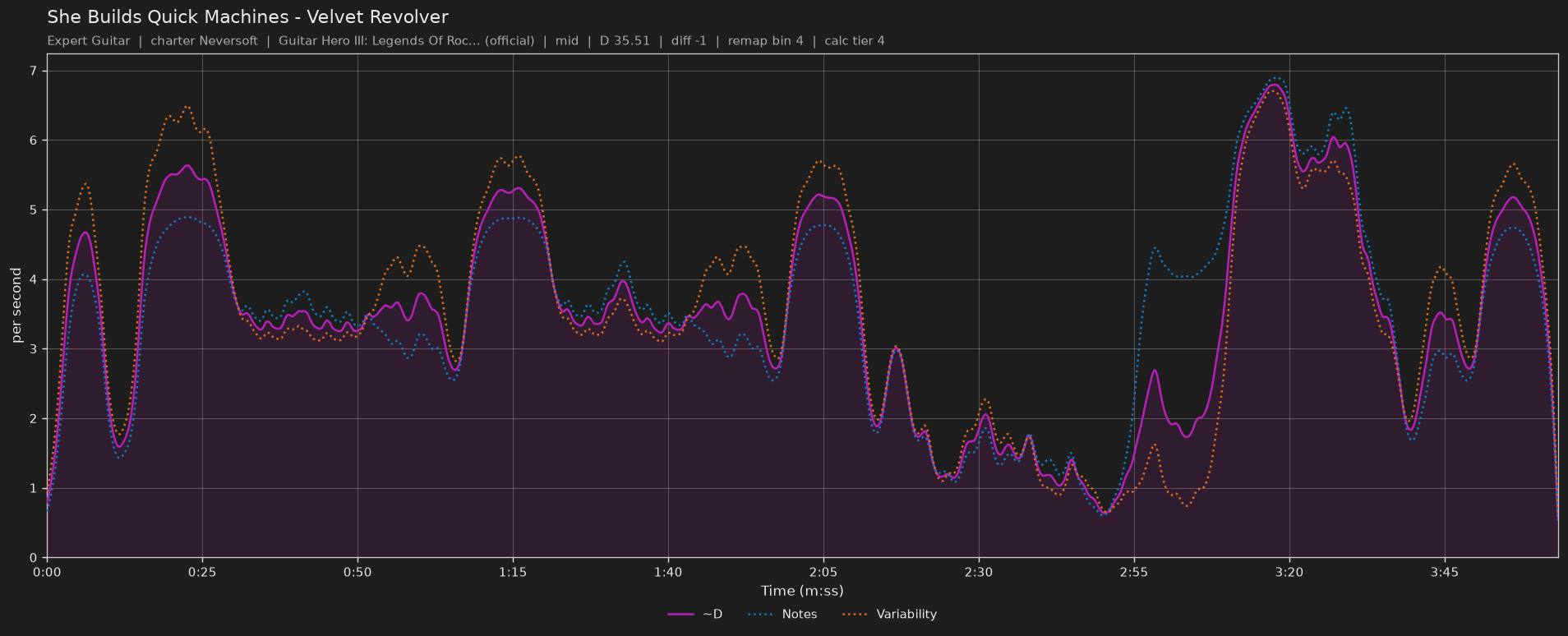Click the y-axis tick label '6'

(x=34, y=141)
